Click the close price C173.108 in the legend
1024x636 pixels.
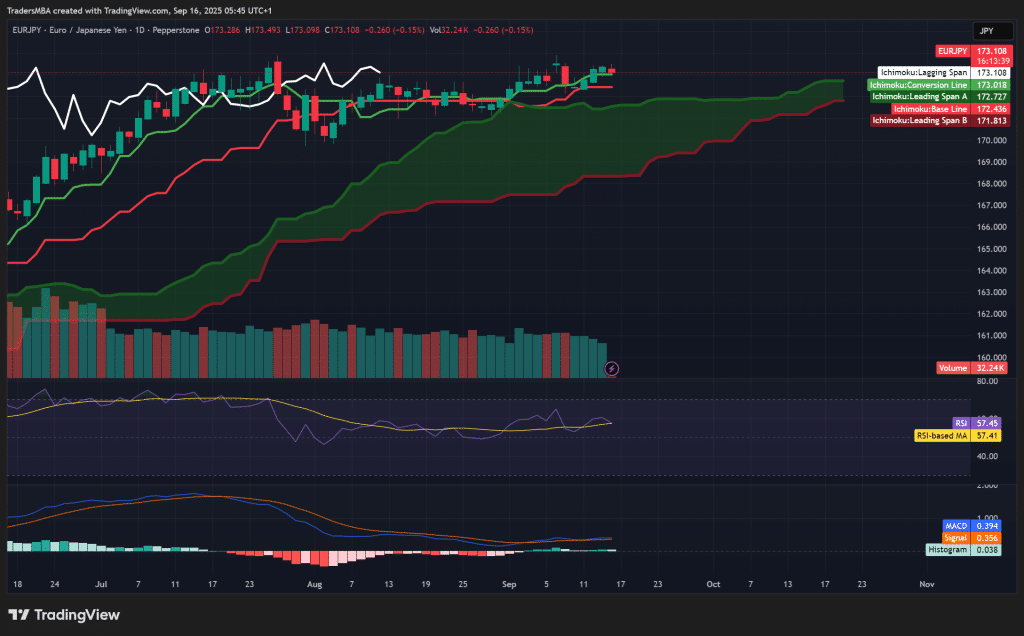coord(340,30)
